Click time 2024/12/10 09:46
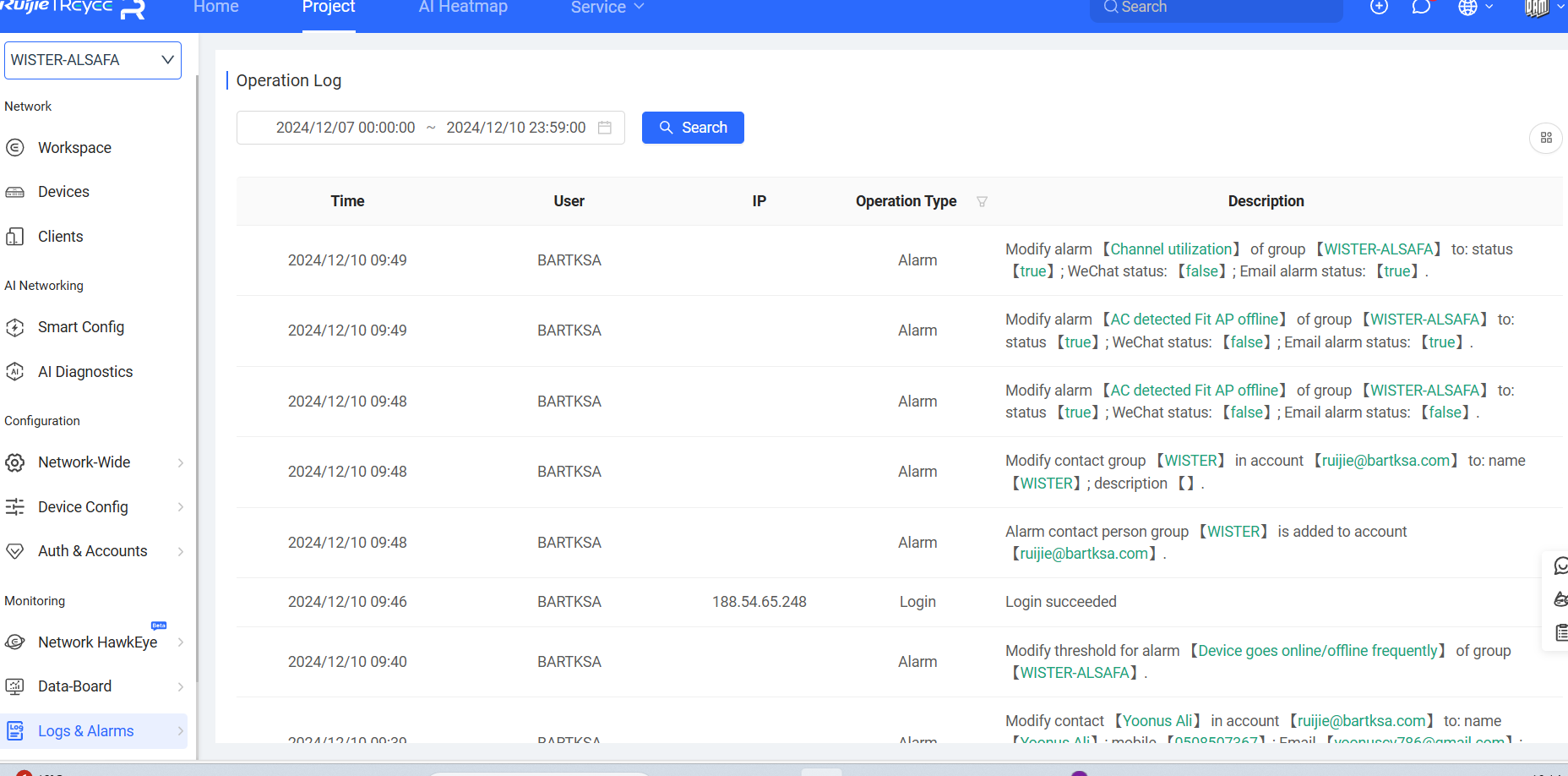Viewport: 1568px width, 776px height. point(347,602)
